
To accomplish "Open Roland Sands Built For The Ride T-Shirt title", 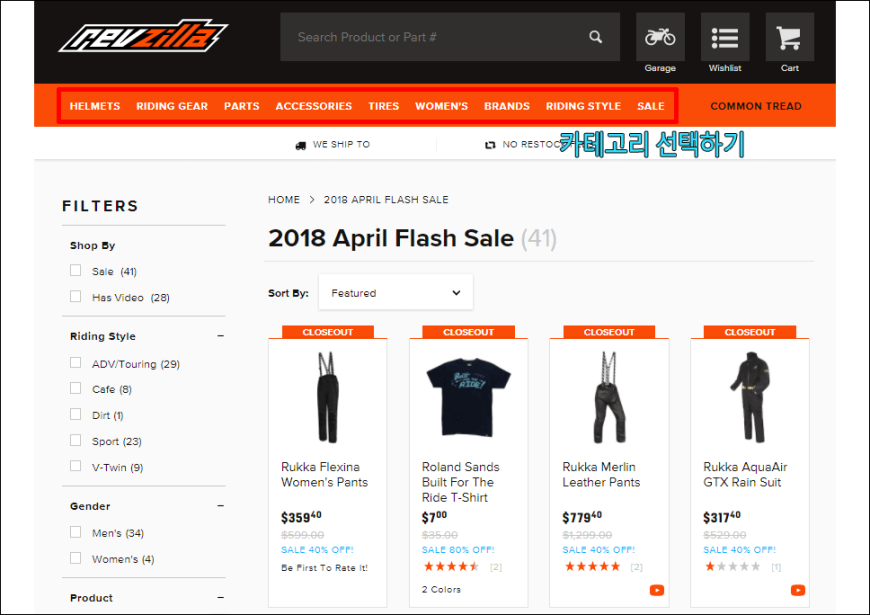I will click(x=461, y=482).
